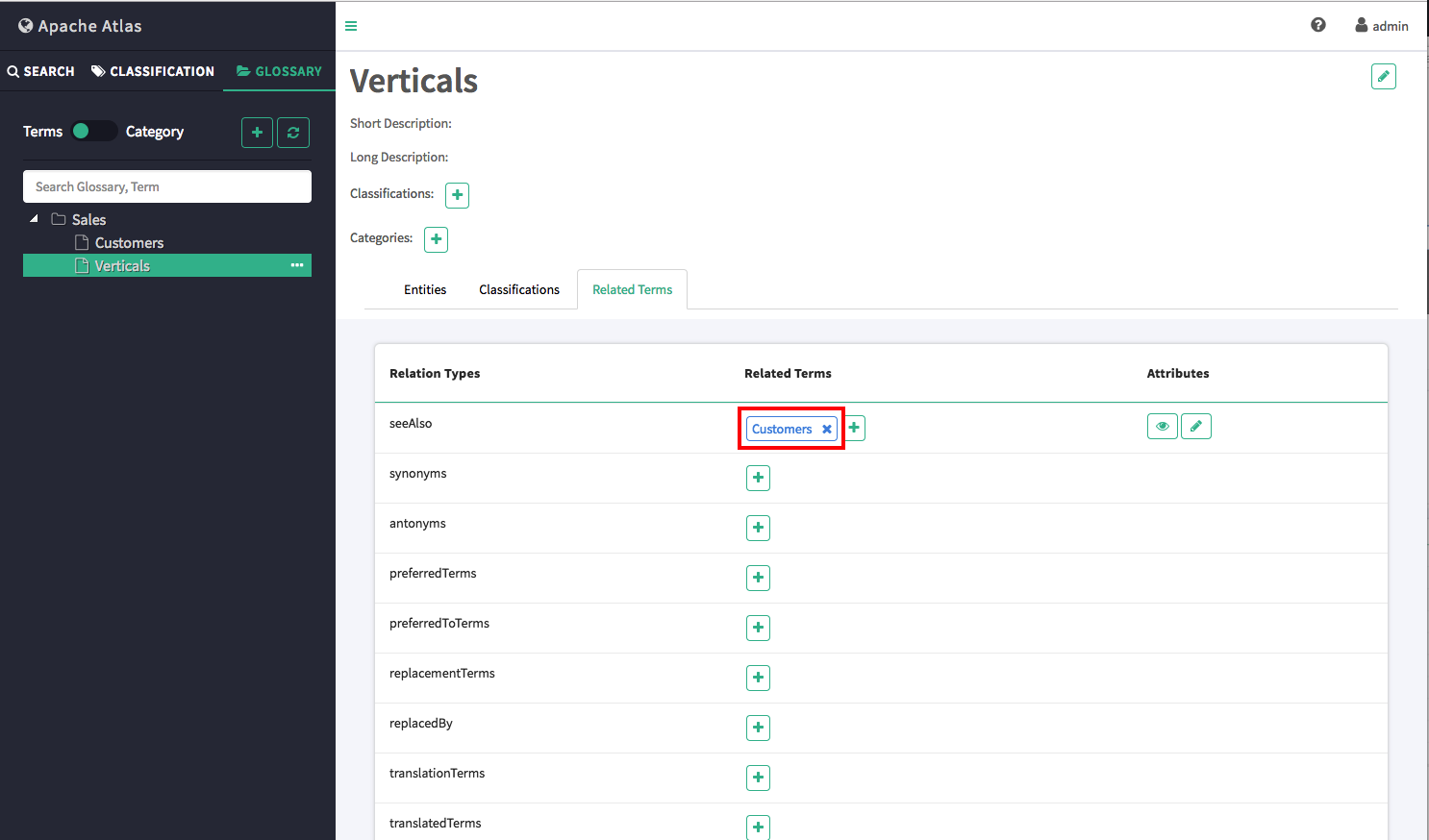Viewport: 1429px width, 840px height.
Task: Open the Verticals term options ellipsis
Action: [x=297, y=265]
